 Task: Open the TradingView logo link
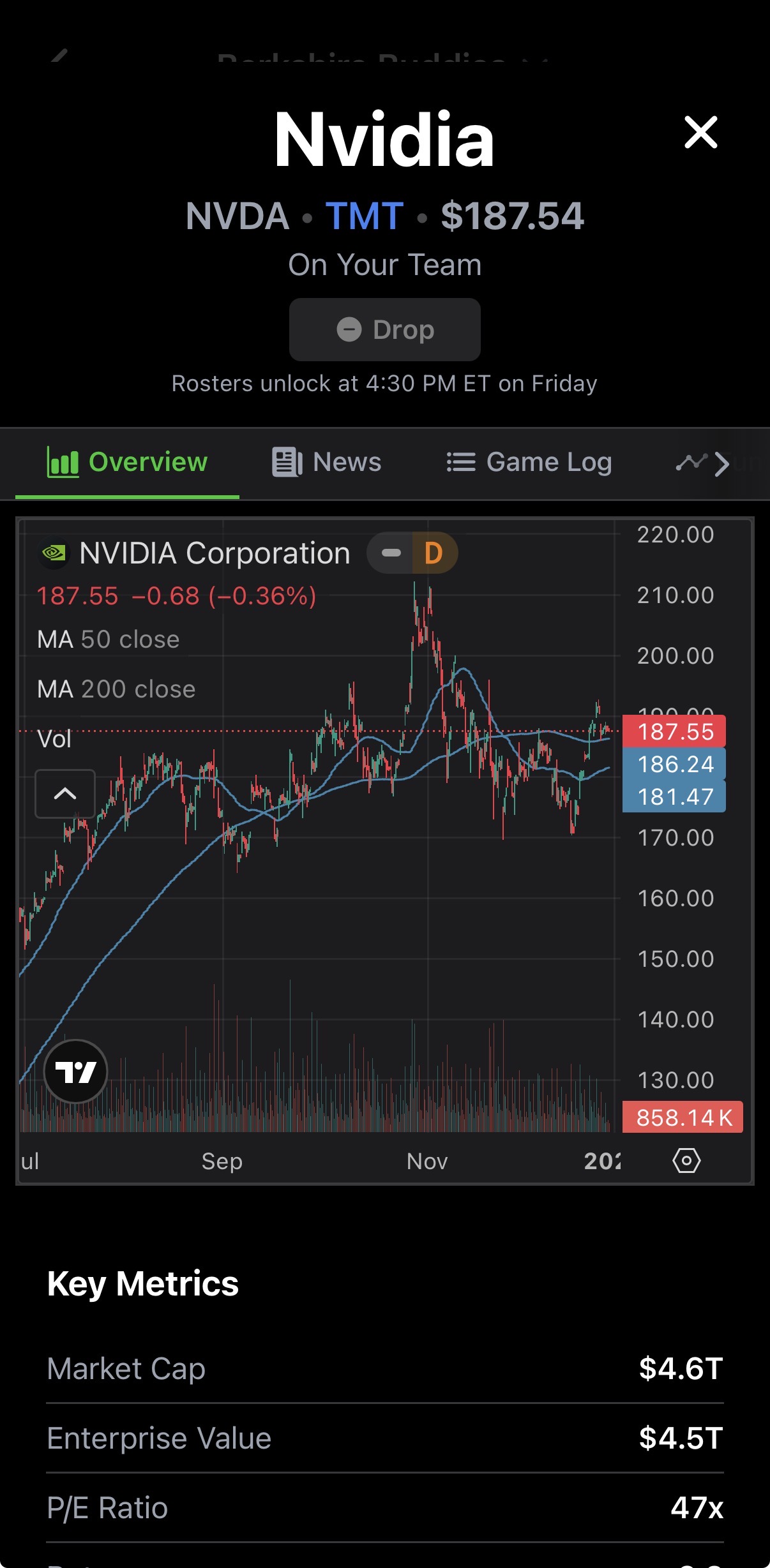point(75,1071)
